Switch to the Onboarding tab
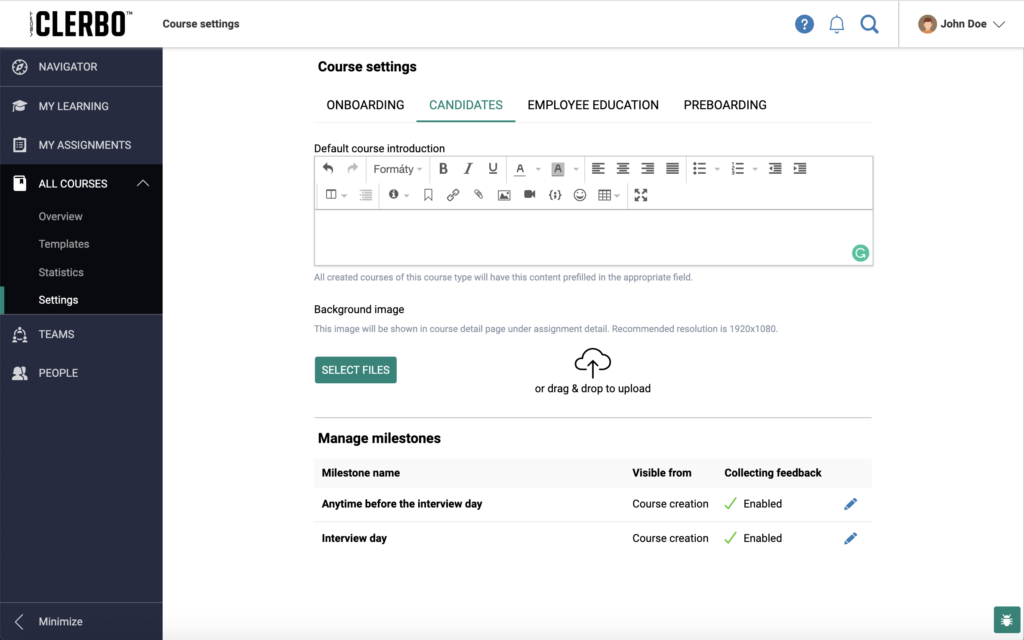Screen dimensions: 1024x640 pos(365,105)
